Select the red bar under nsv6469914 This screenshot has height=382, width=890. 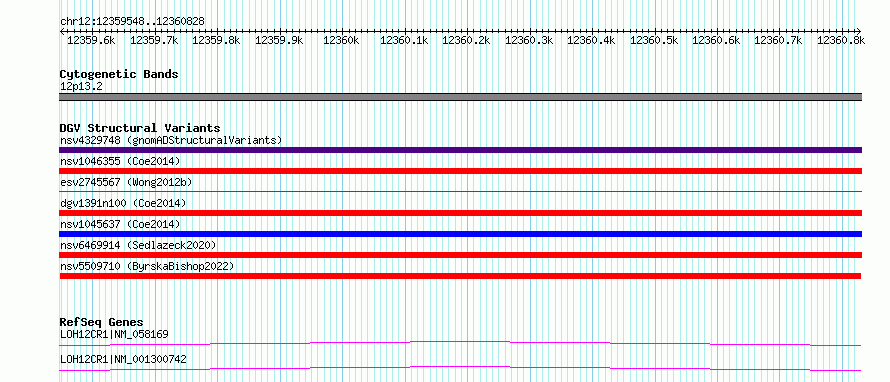[x=460, y=255]
